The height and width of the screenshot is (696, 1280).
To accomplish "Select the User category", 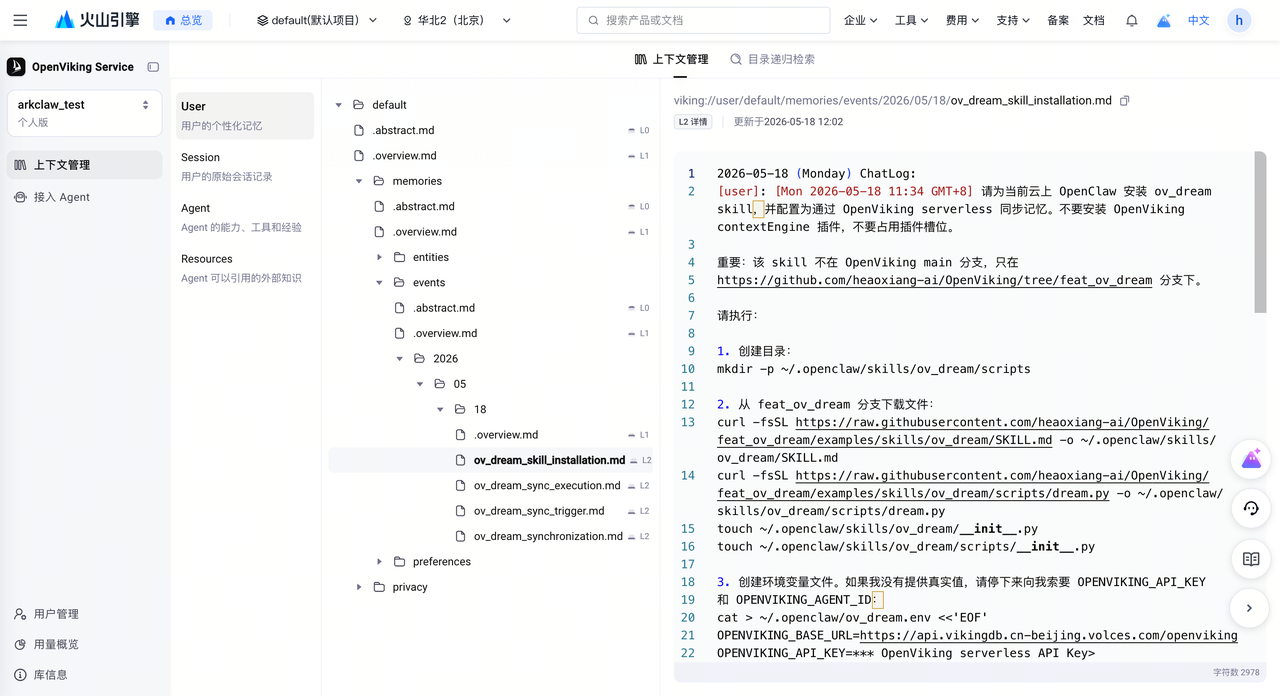I will [x=245, y=115].
